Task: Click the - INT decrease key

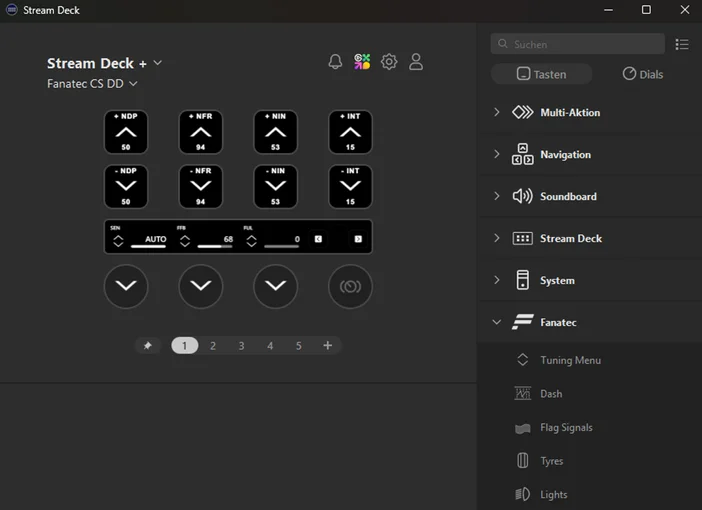Action: [x=350, y=186]
